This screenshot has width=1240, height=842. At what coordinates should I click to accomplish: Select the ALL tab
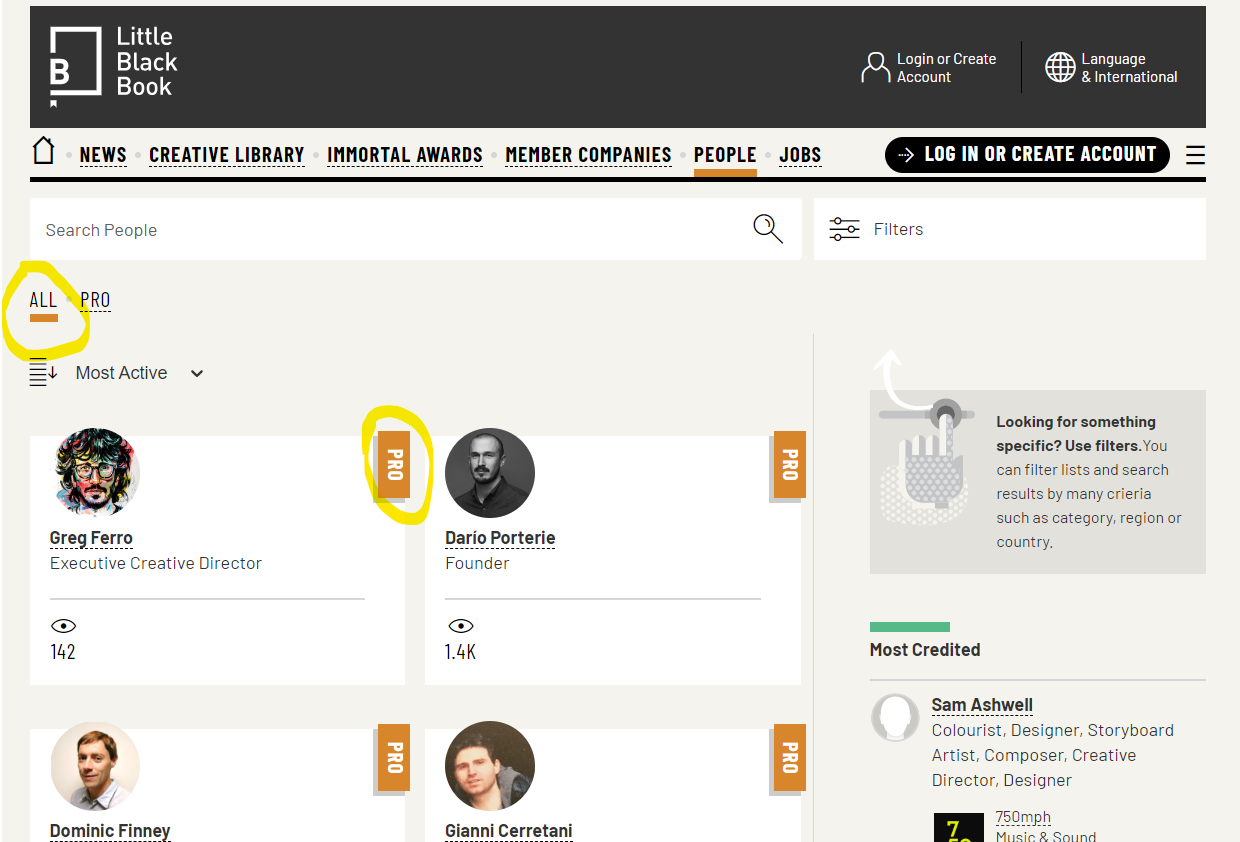43,300
